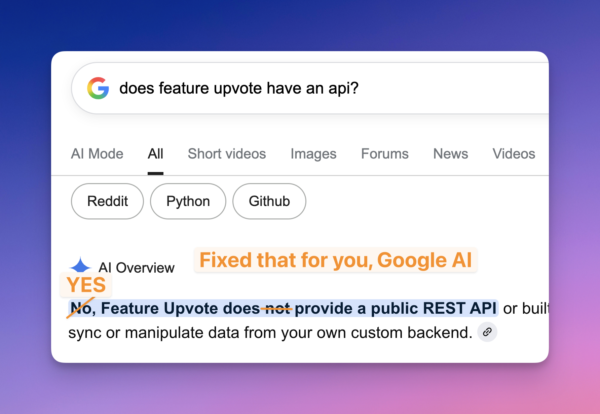Apply the Python filter chip
600x414 pixels.
[x=188, y=201]
